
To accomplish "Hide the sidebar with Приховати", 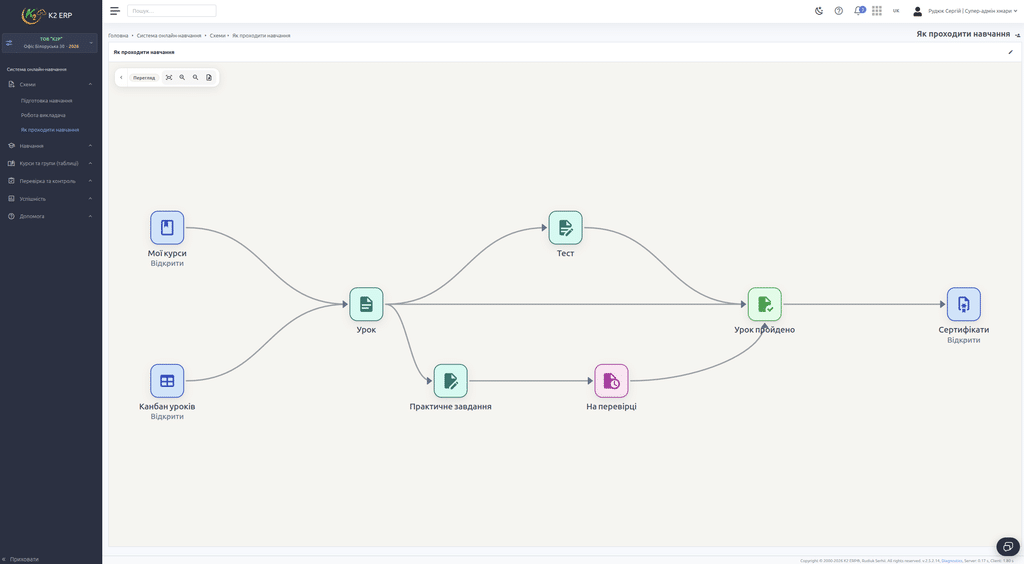I will [x=21, y=559].
